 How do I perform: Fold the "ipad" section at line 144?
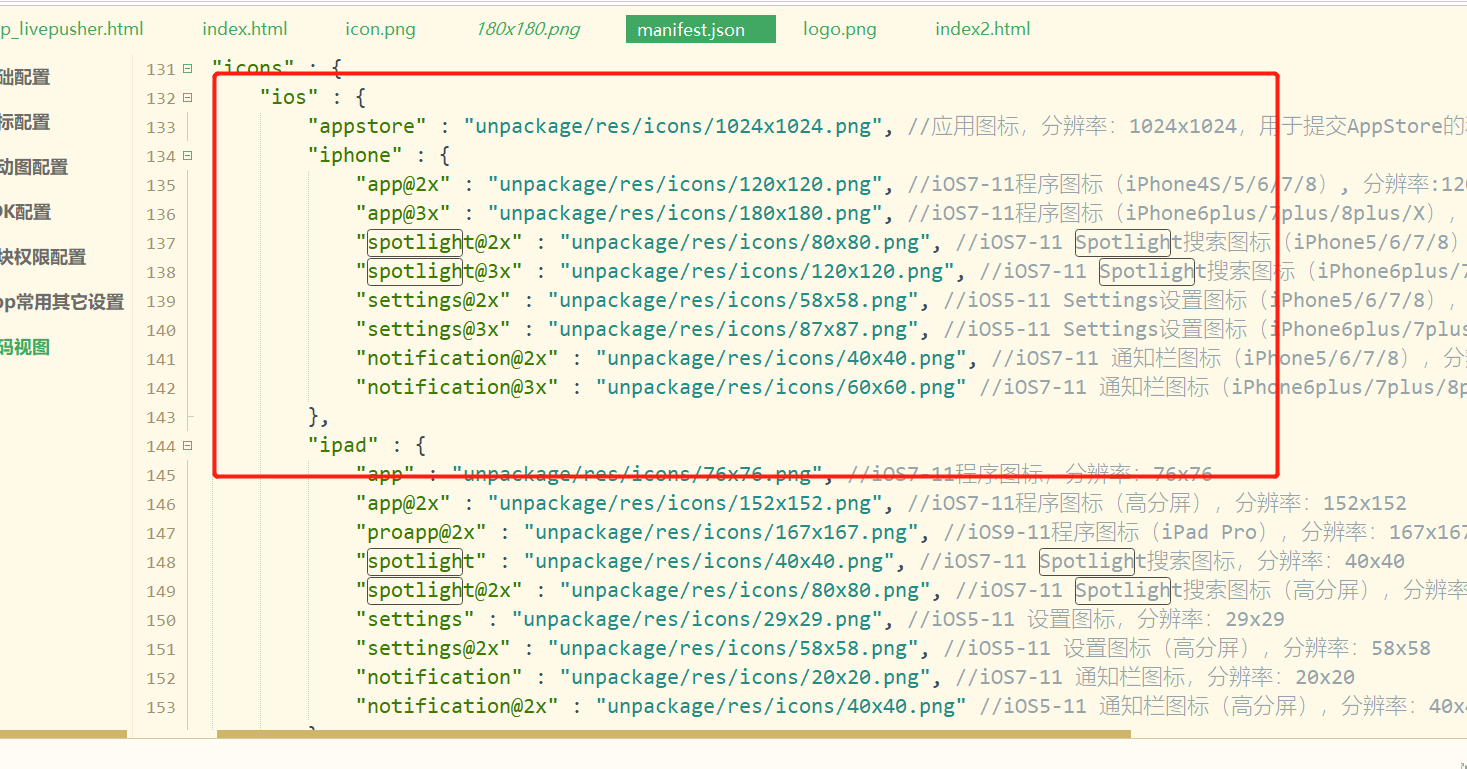tap(187, 446)
